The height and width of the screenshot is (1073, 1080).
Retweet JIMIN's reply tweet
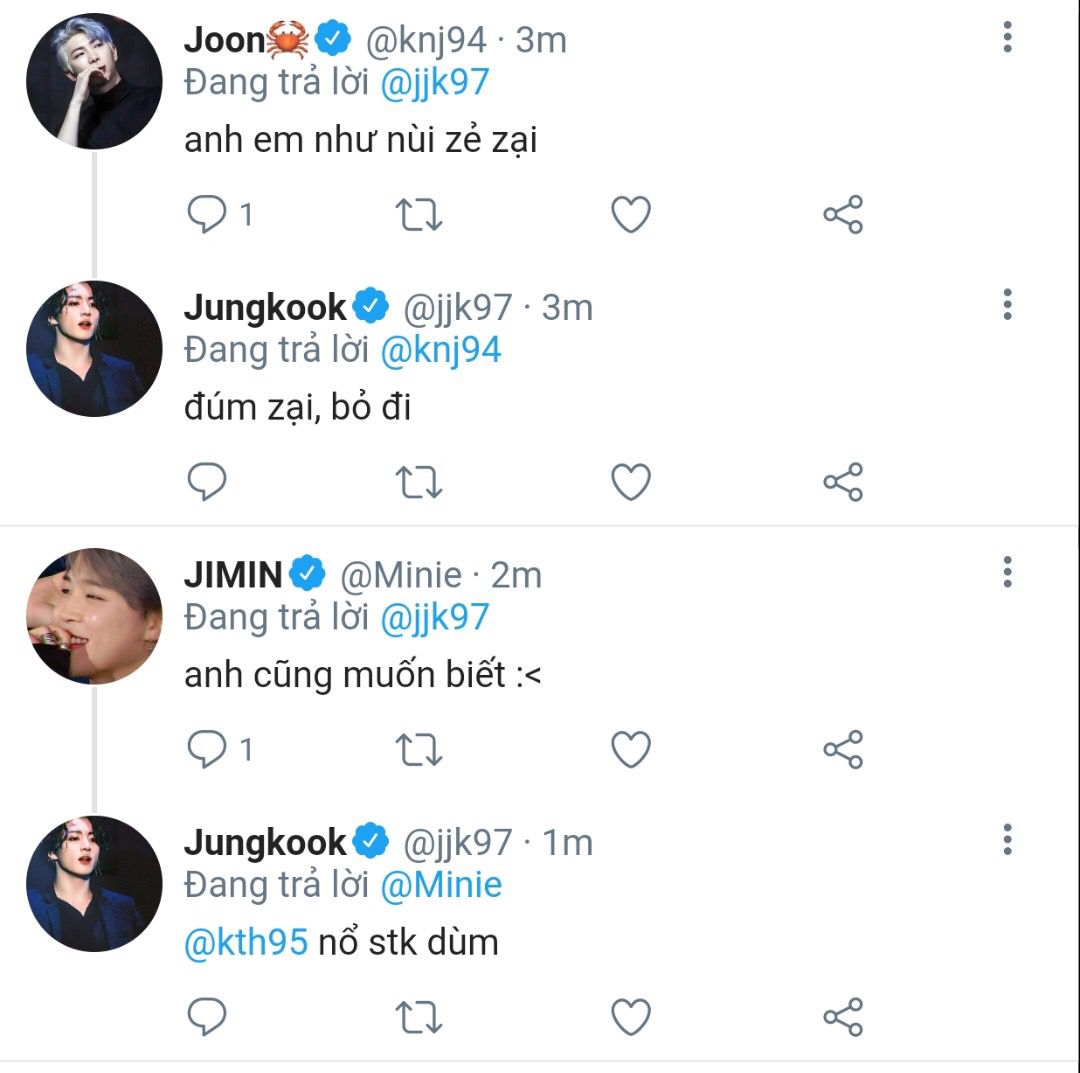click(419, 749)
